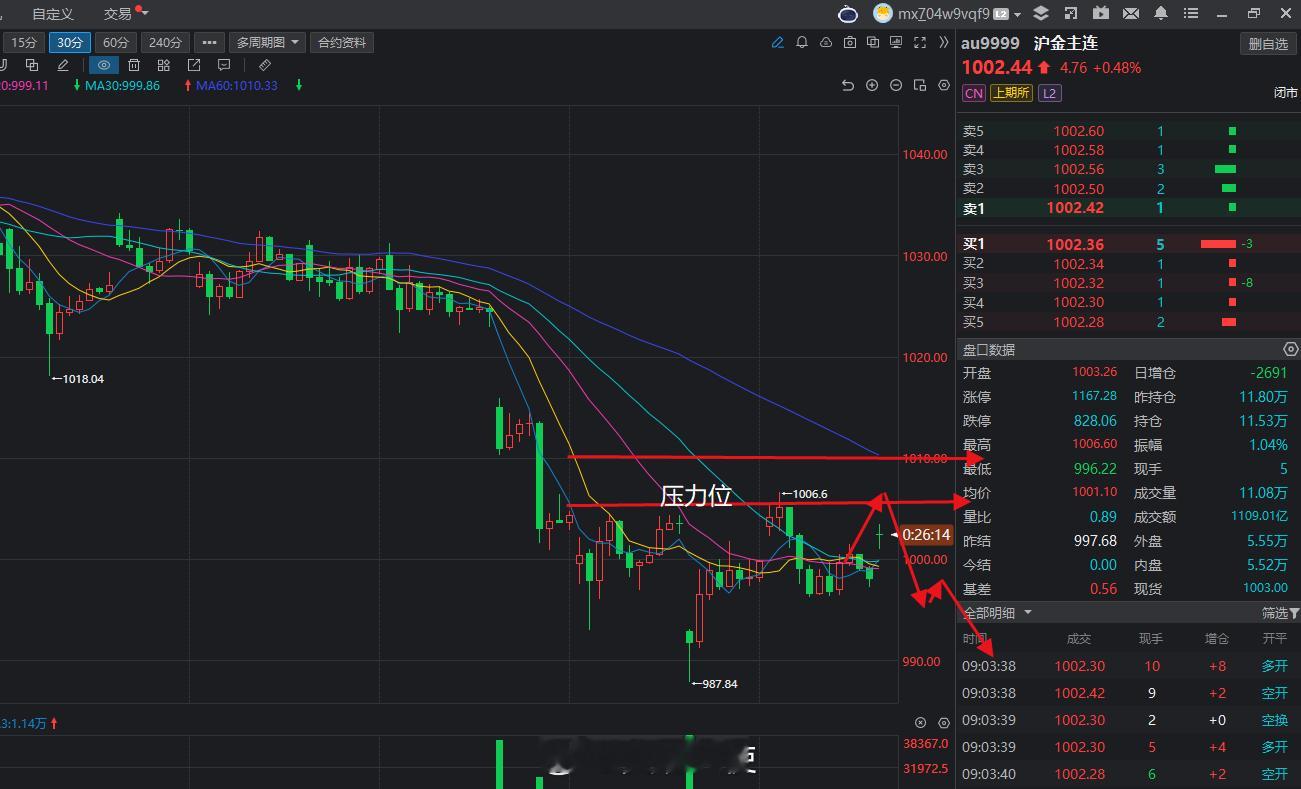Open the price alert bell in chart toolbar
Image resolution: width=1301 pixels, height=789 pixels.
[x=802, y=43]
